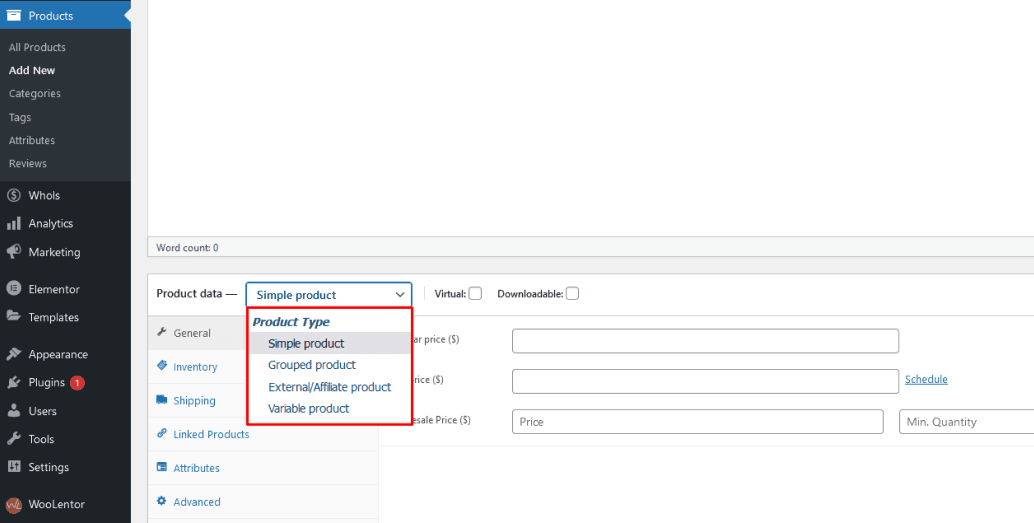The width and height of the screenshot is (1034, 523).
Task: Select Add New under Products
Action: pyautogui.click(x=32, y=70)
